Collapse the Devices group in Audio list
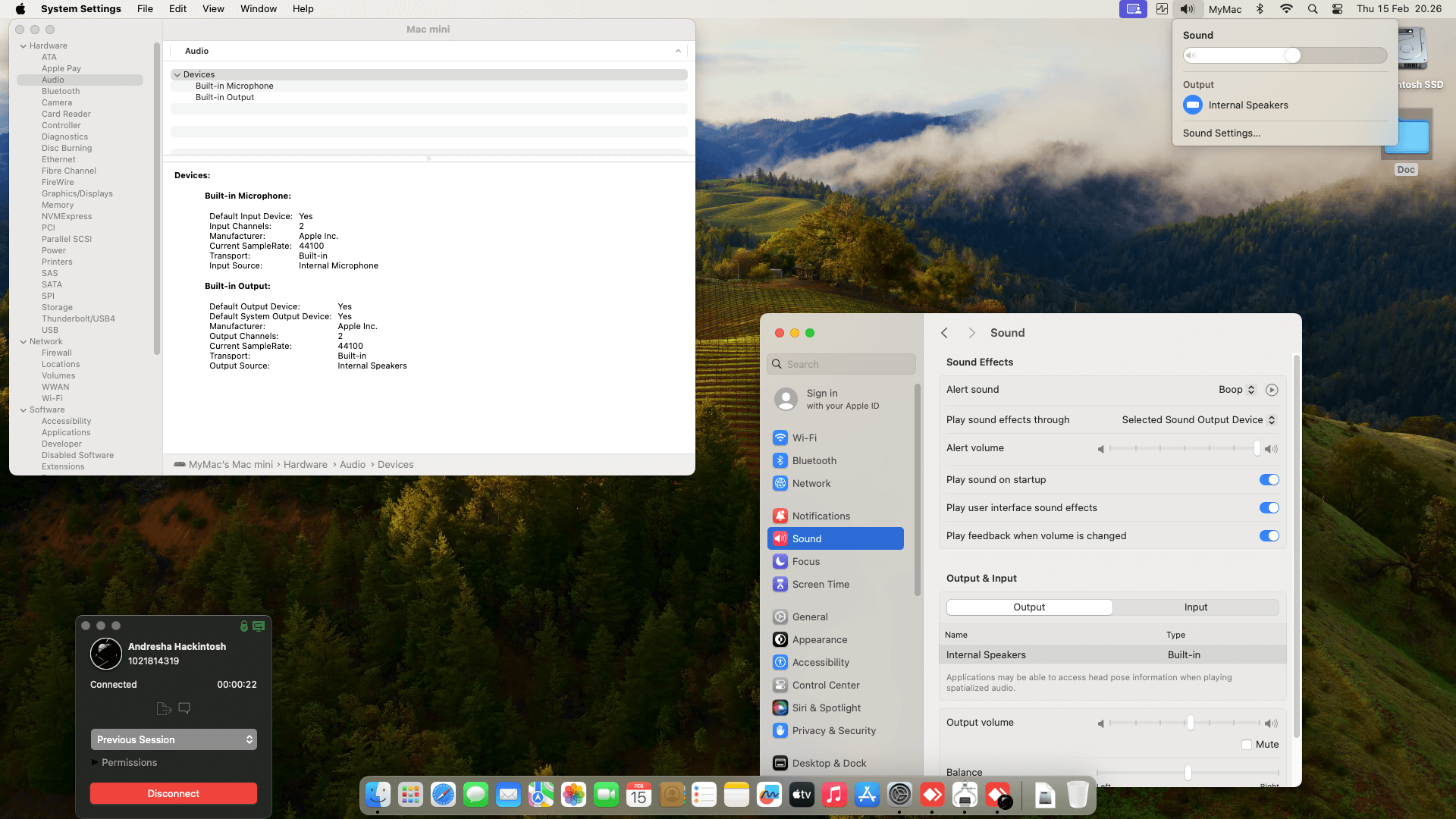 (177, 75)
